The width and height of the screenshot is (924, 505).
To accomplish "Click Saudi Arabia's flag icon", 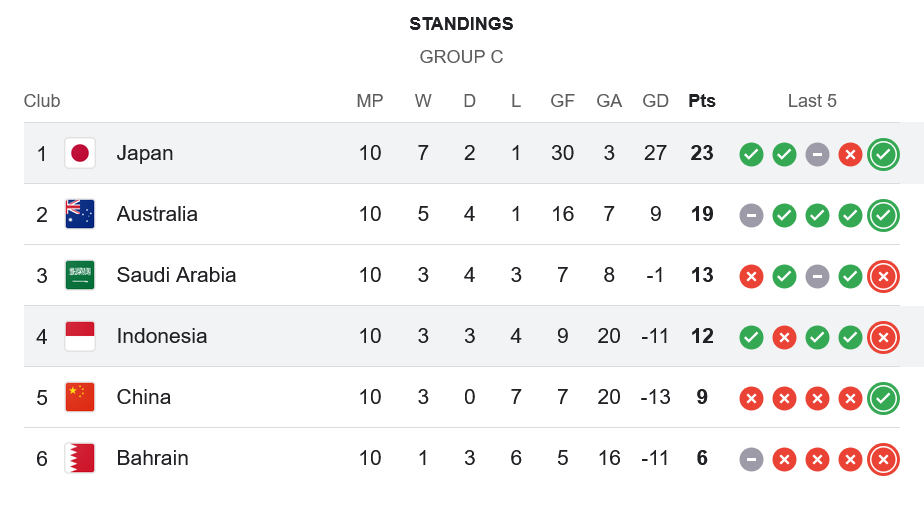I will [80, 275].
